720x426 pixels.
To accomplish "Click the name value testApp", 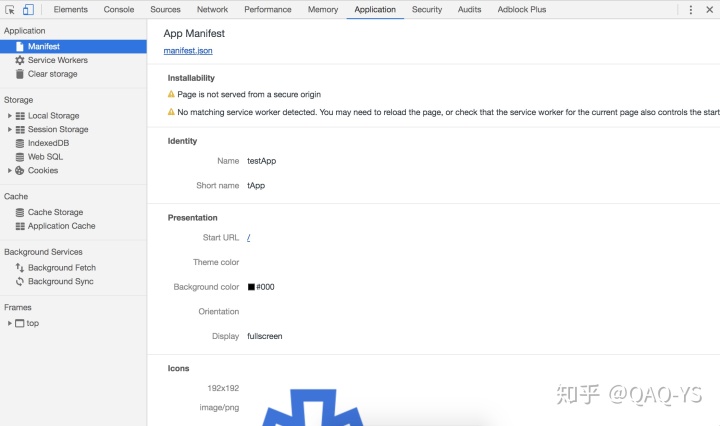I will click(262, 161).
